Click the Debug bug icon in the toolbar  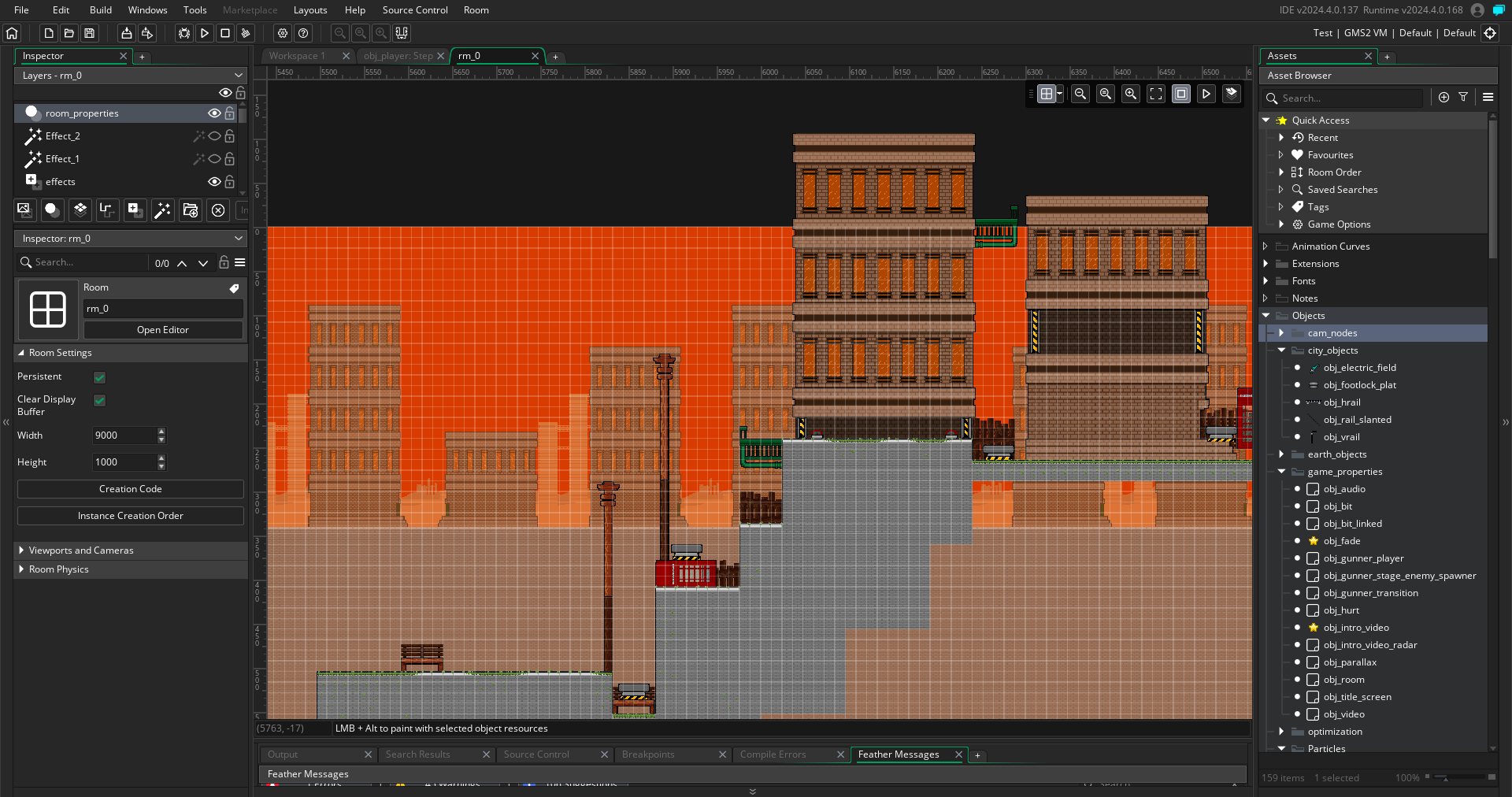pos(183,33)
